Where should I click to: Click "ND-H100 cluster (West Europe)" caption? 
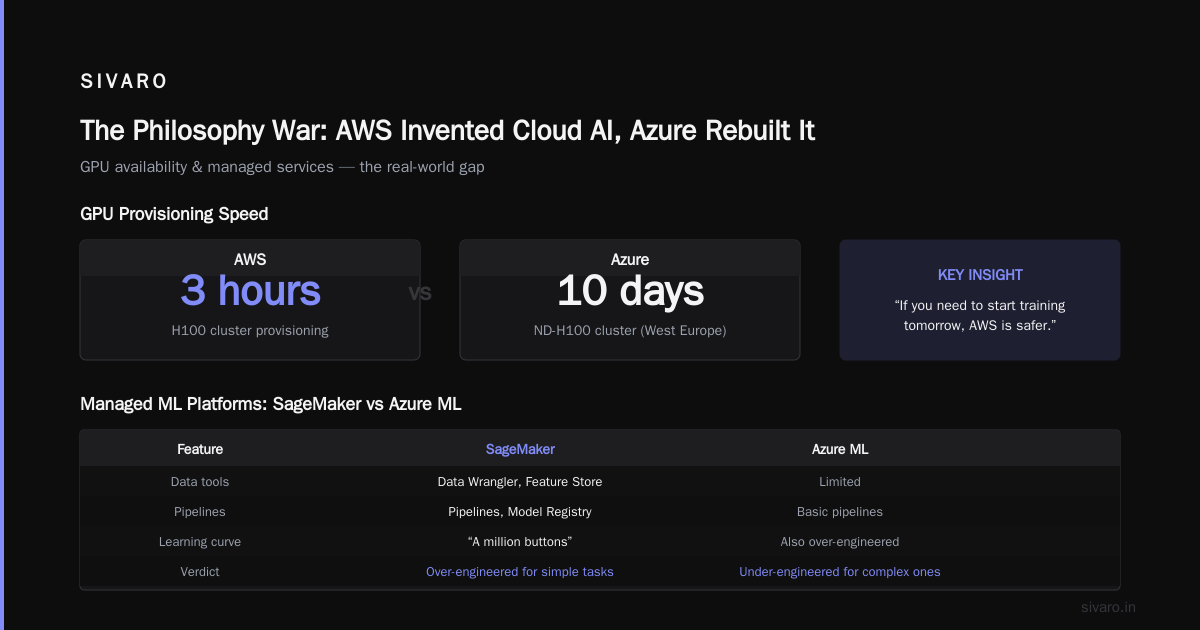click(x=630, y=330)
